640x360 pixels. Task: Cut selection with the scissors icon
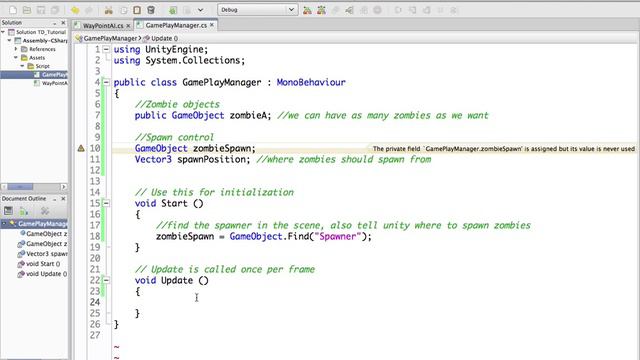click(109, 10)
